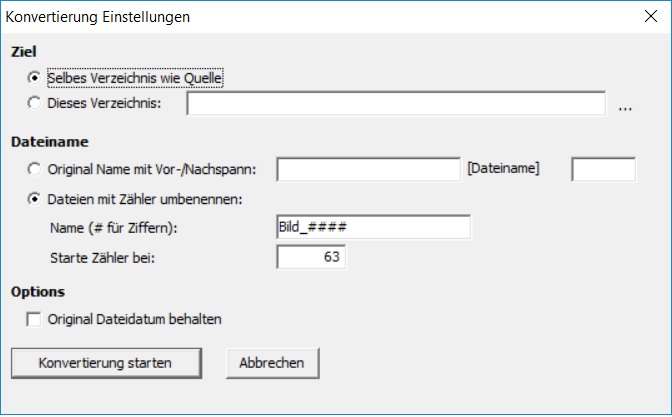This screenshot has width=672, height=417.
Task: Select 'Selbes Verzeichnis wie Quelle' radio button
Action: [36, 77]
